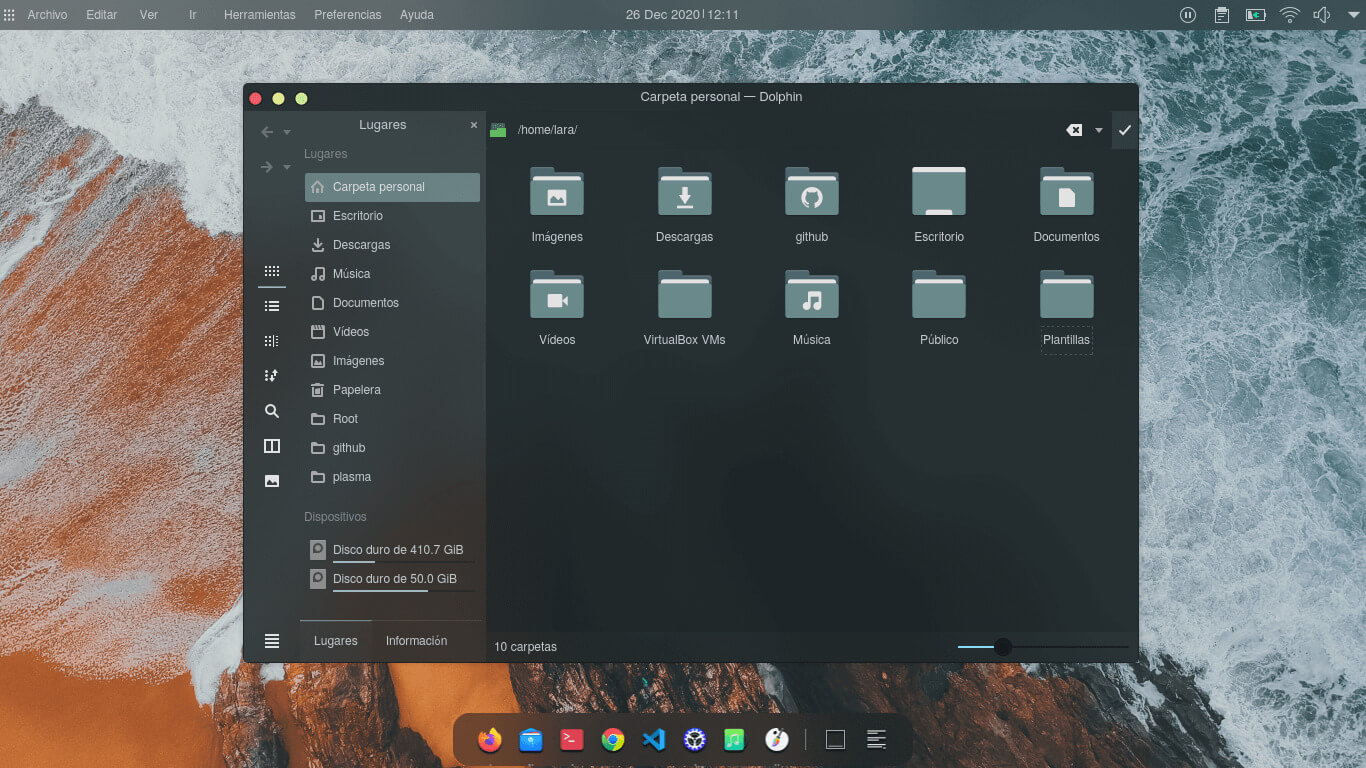Image resolution: width=1366 pixels, height=768 pixels.
Task: Switch to compact list view mode
Action: tap(271, 306)
